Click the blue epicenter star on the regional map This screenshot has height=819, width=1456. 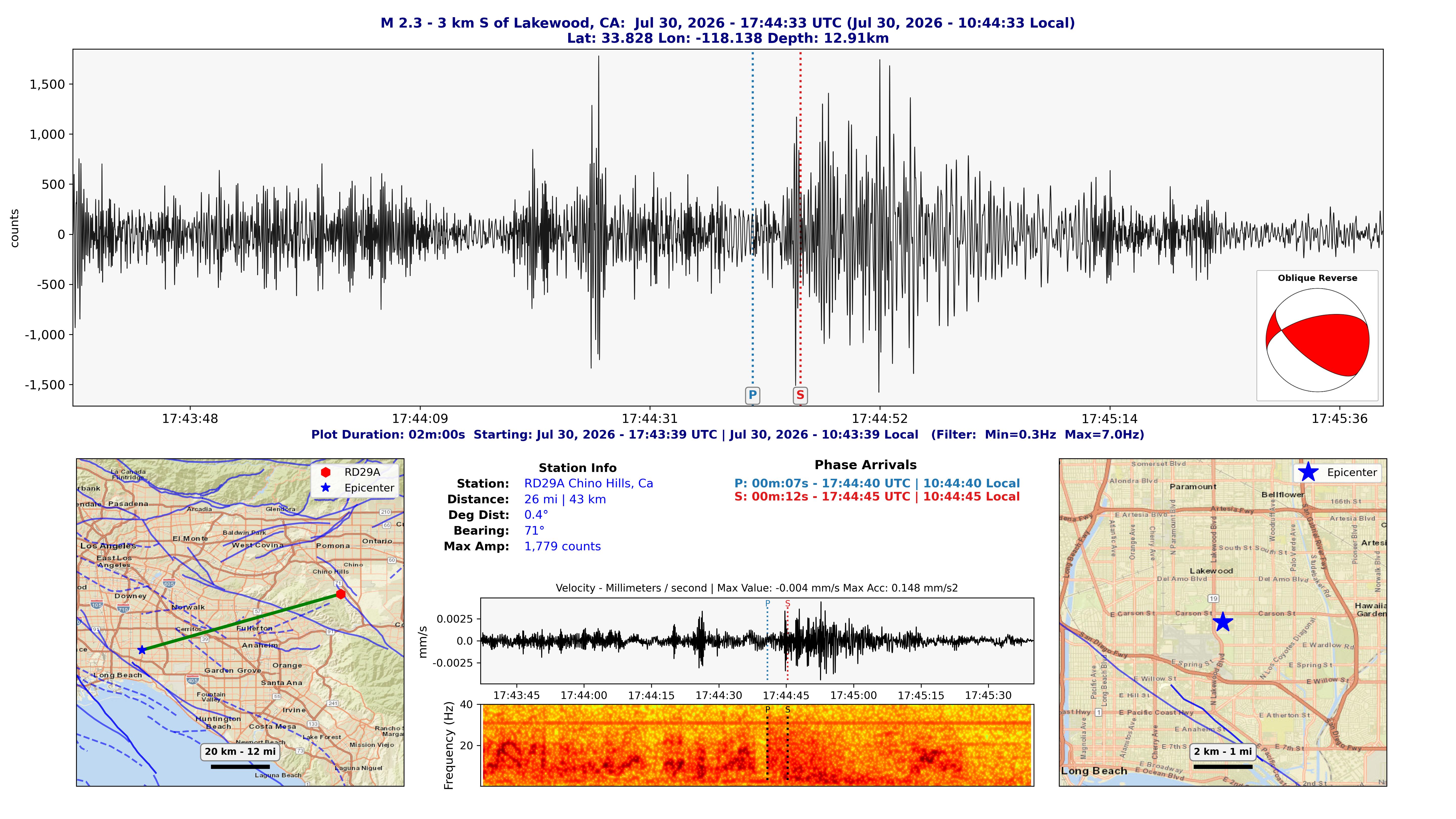142,650
